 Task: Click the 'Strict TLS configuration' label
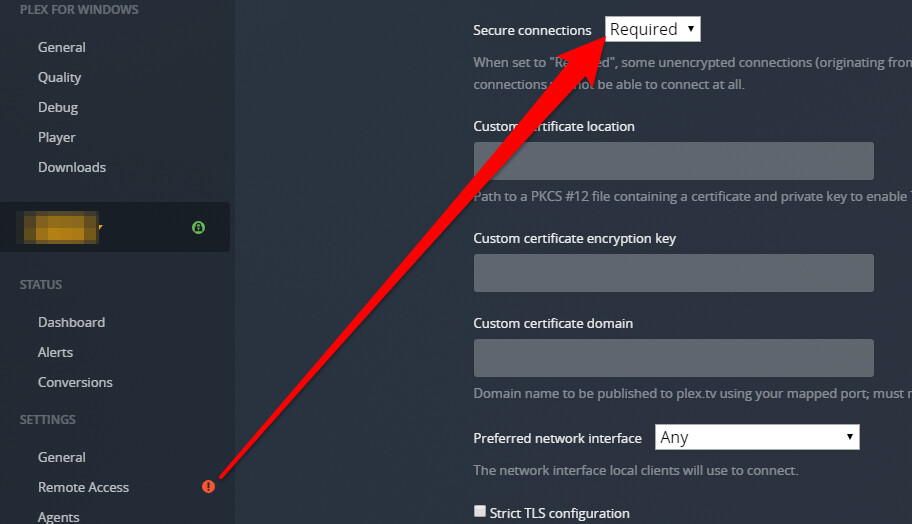click(560, 513)
